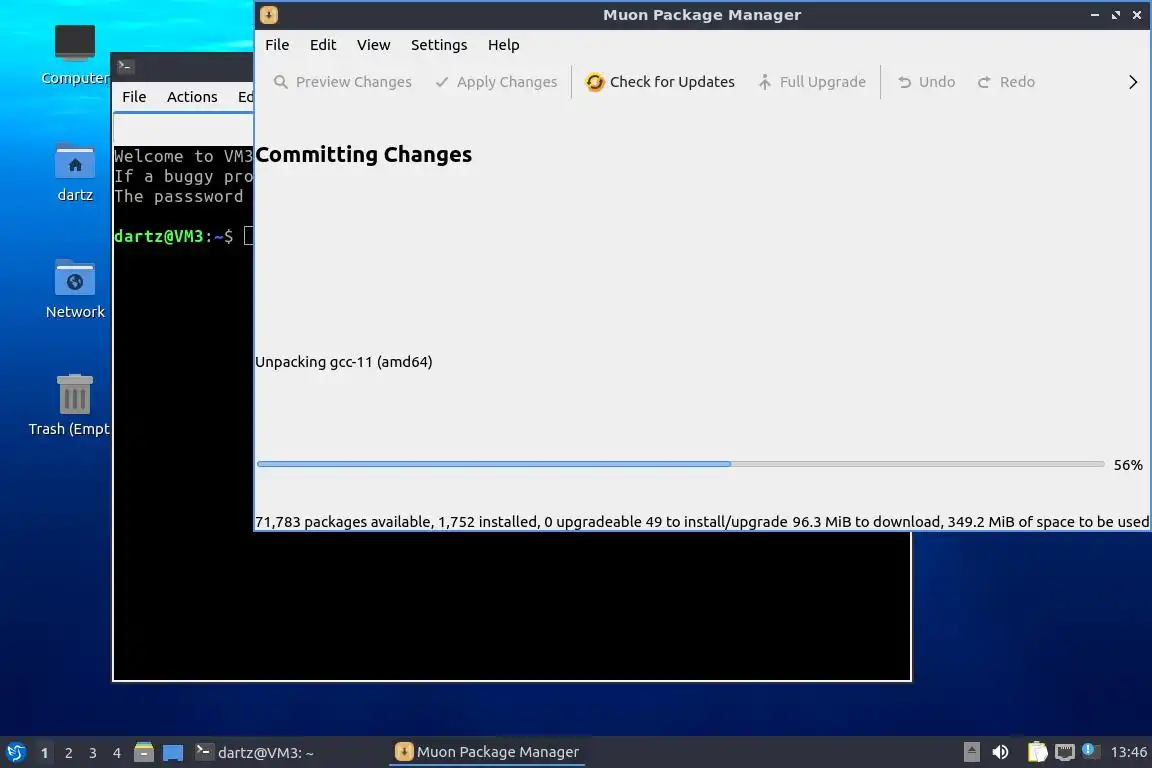The image size is (1152, 768).
Task: Switch to virtual desktop 3
Action: pyautogui.click(x=93, y=753)
